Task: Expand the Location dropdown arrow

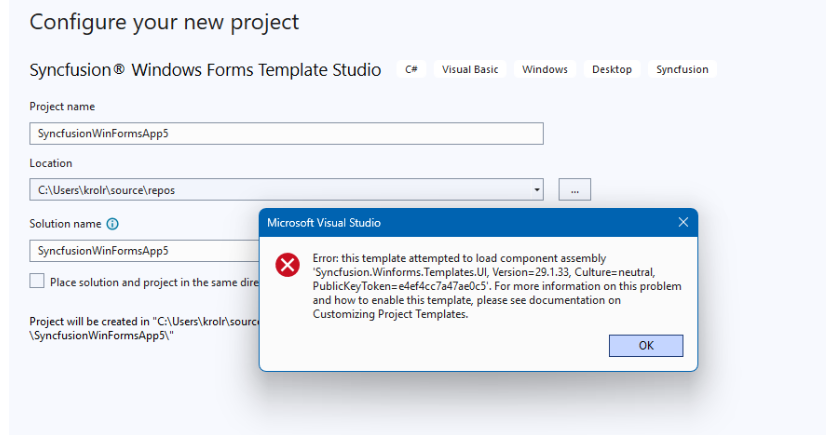Action: click(537, 189)
